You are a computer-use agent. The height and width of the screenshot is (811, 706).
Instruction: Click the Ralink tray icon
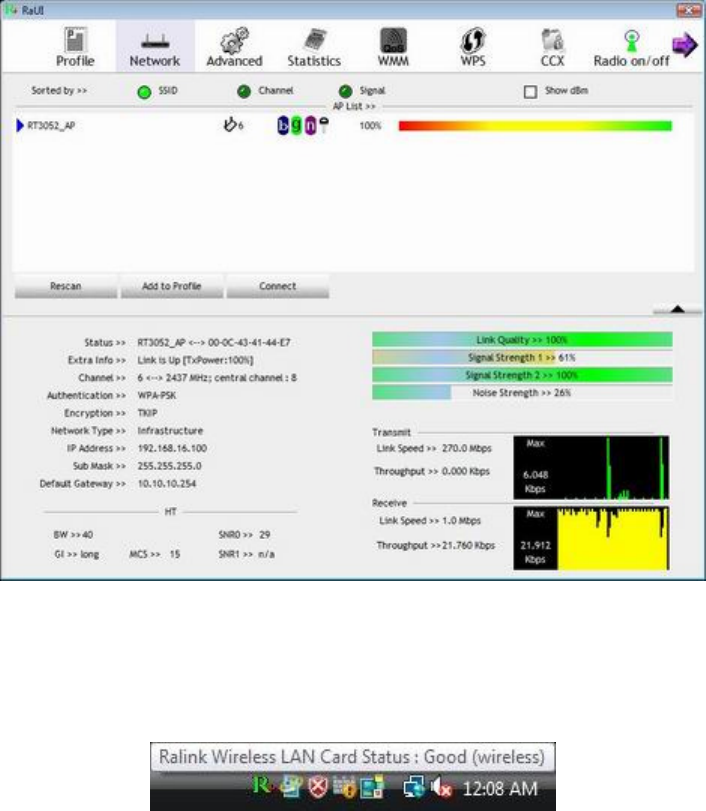[262, 787]
